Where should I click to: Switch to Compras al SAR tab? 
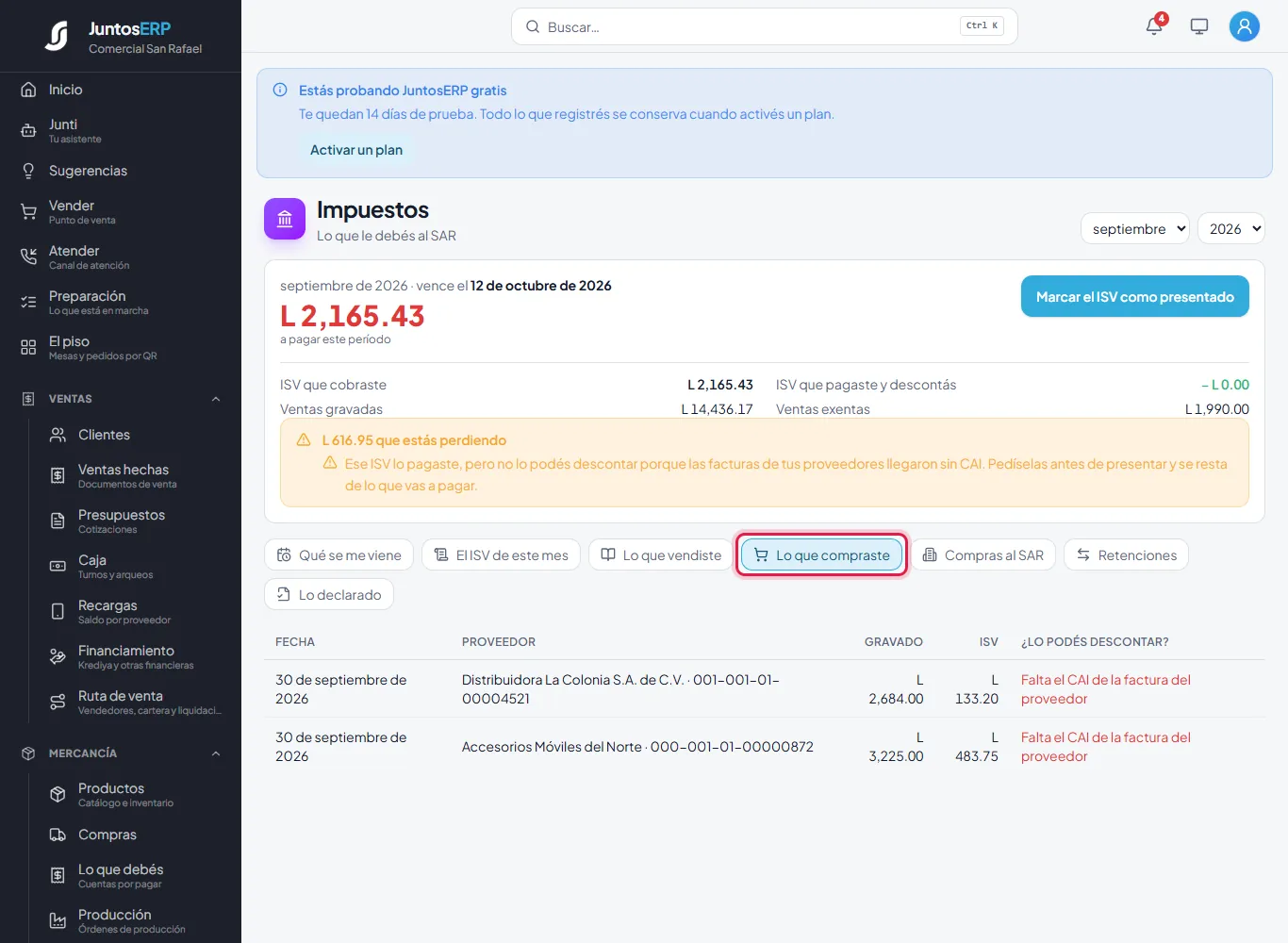(x=983, y=555)
